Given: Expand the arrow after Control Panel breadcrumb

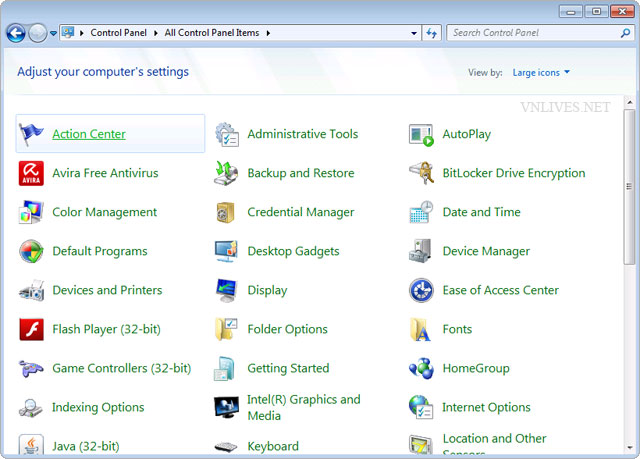Looking at the screenshot, I should pyautogui.click(x=156, y=33).
